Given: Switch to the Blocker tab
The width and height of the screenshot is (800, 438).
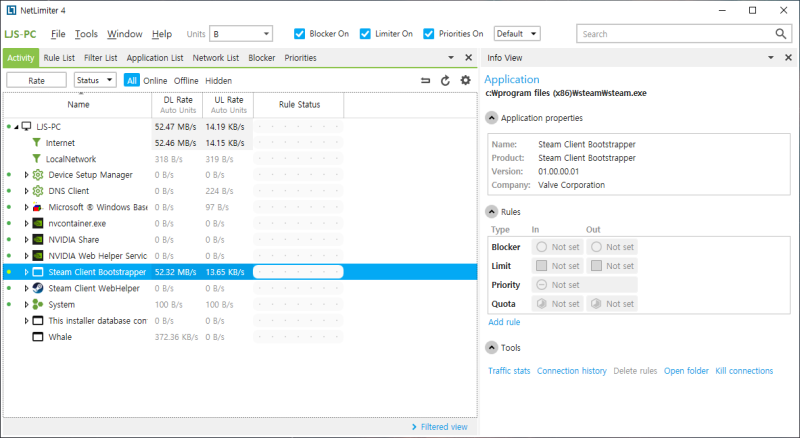Looking at the screenshot, I should click(262, 58).
